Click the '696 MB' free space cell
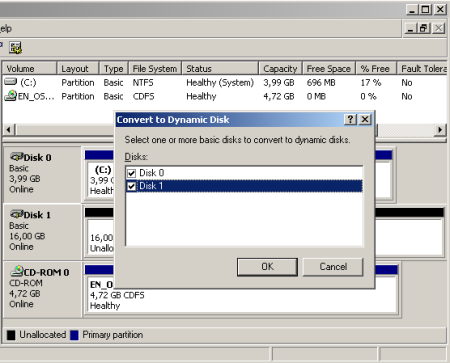 click(x=321, y=82)
